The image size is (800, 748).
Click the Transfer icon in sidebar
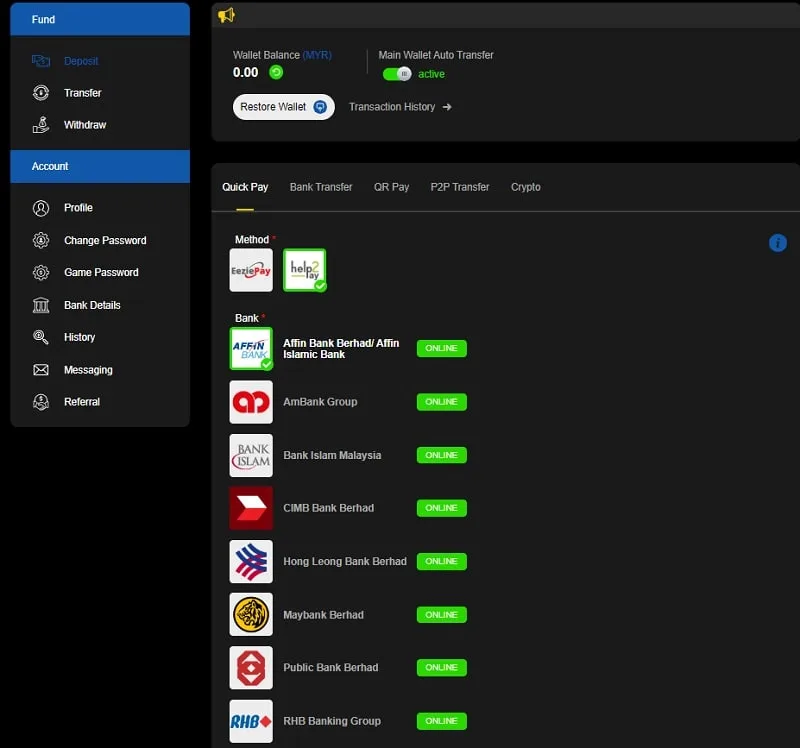[x=41, y=92]
